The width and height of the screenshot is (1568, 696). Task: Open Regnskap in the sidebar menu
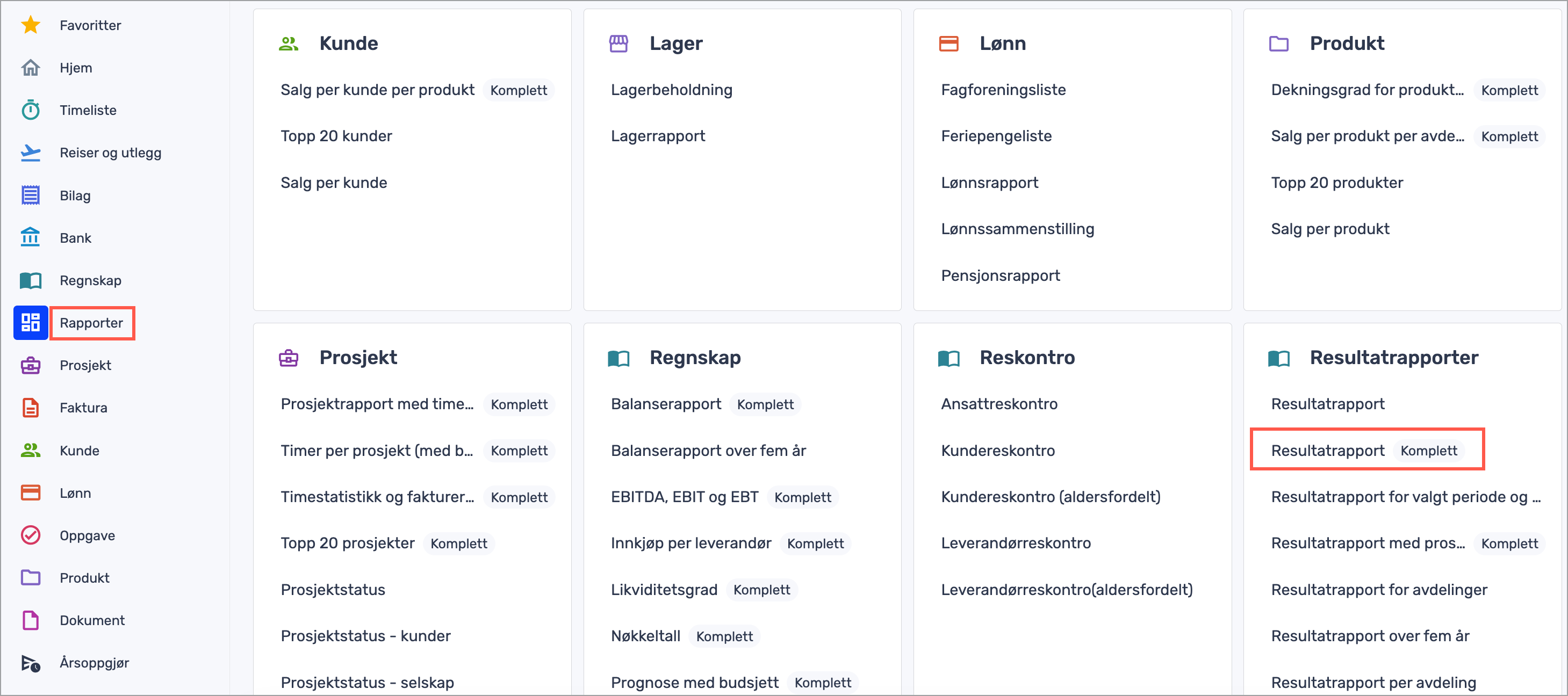pyautogui.click(x=90, y=280)
